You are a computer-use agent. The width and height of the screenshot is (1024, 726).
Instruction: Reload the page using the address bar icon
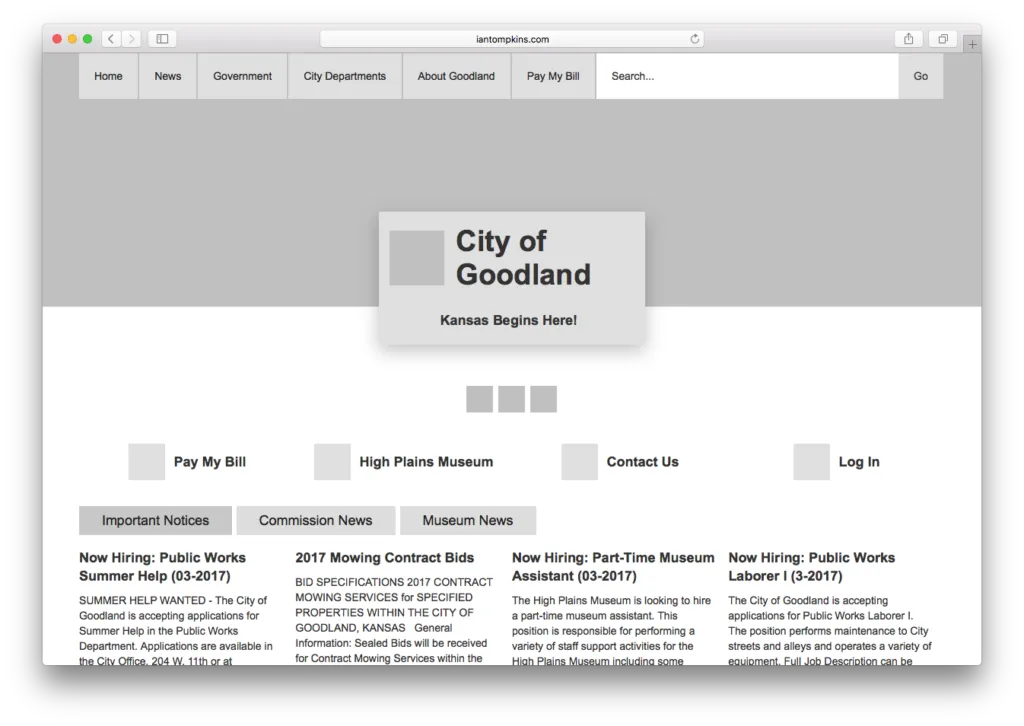pos(694,38)
